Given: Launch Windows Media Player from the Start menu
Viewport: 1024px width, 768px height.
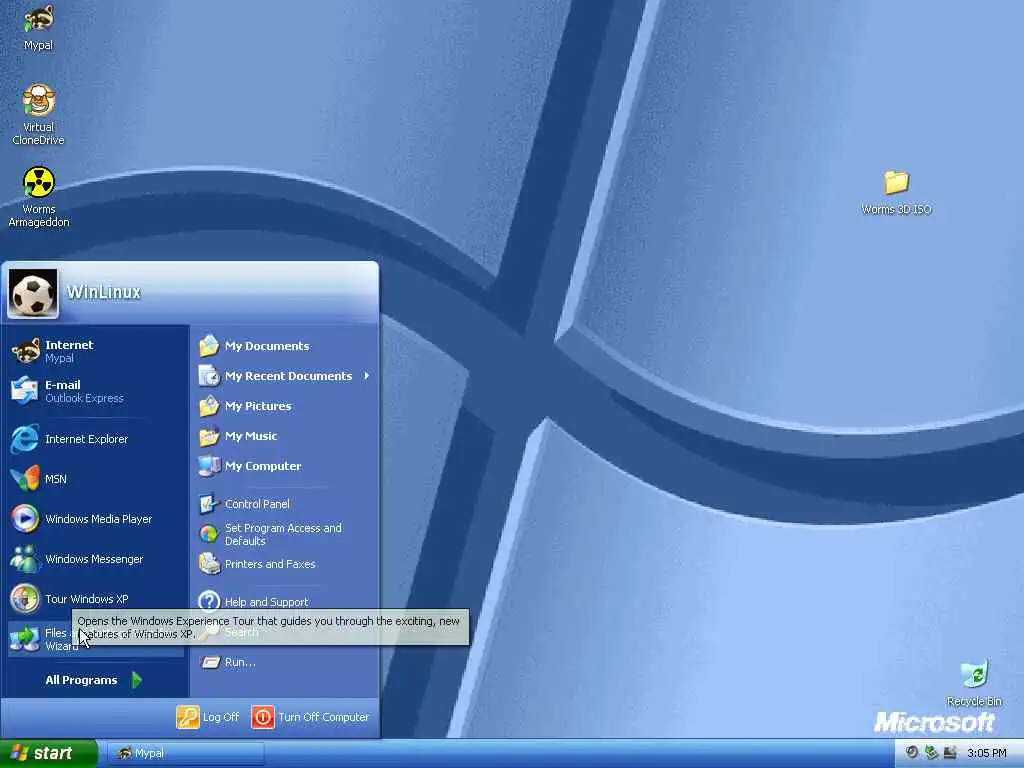Looking at the screenshot, I should tap(95, 519).
